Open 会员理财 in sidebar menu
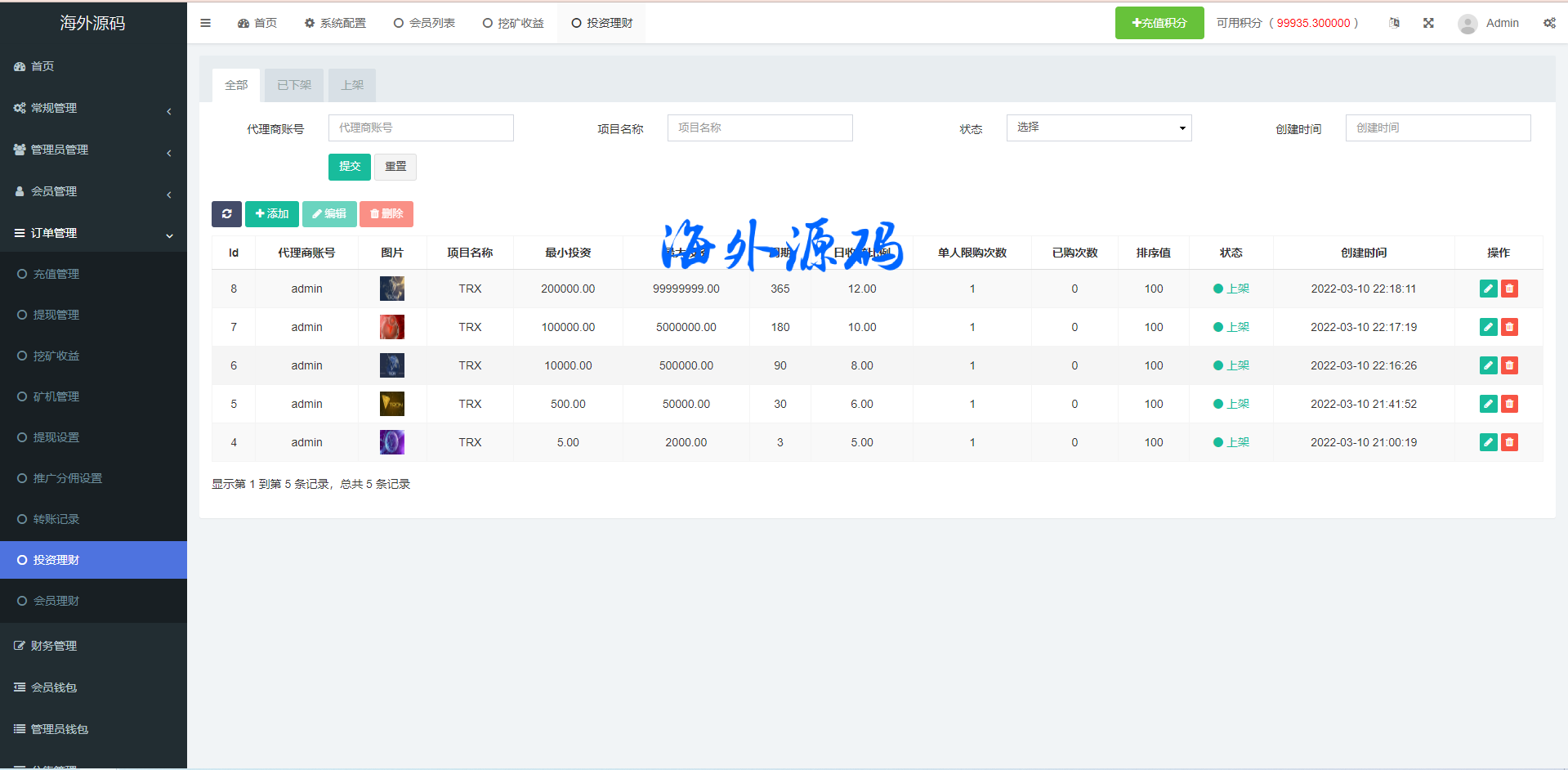The height and width of the screenshot is (770, 1568). 56,601
